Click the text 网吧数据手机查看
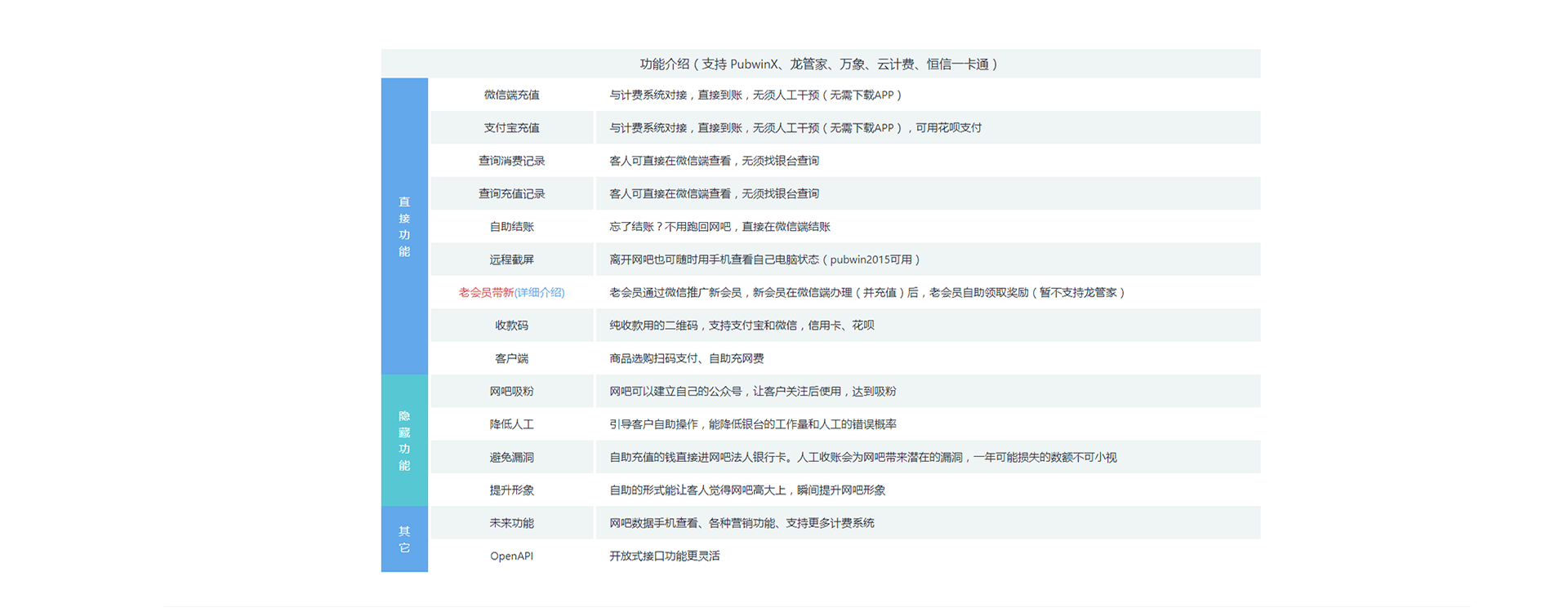Viewport: 1568px width, 612px height. (653, 523)
